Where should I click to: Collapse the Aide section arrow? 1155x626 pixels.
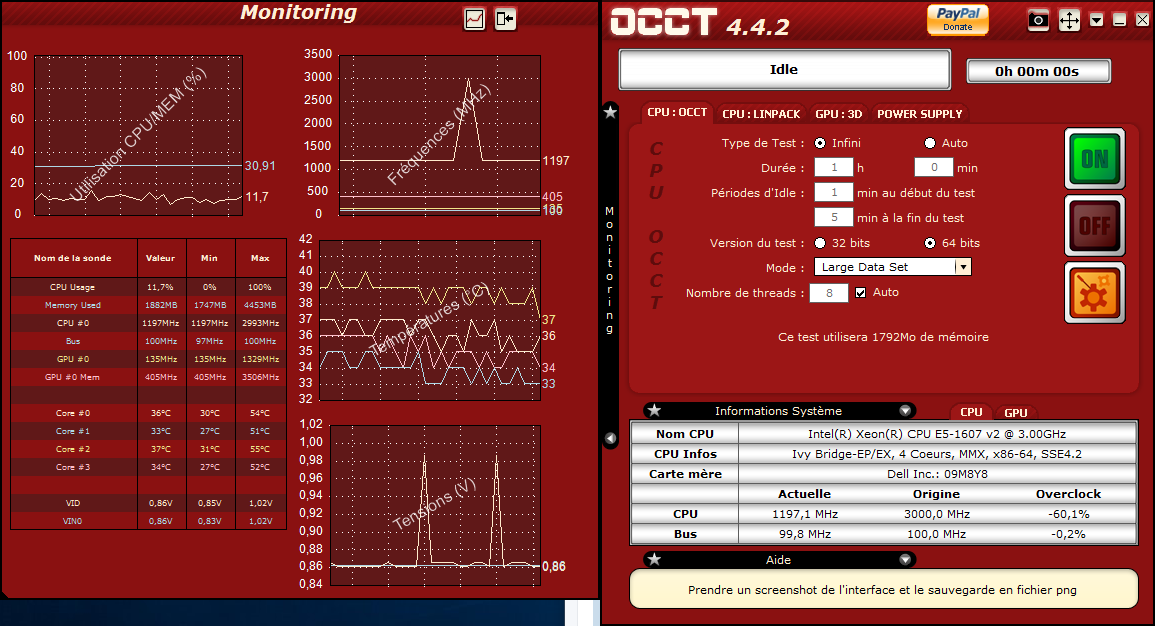click(x=906, y=560)
